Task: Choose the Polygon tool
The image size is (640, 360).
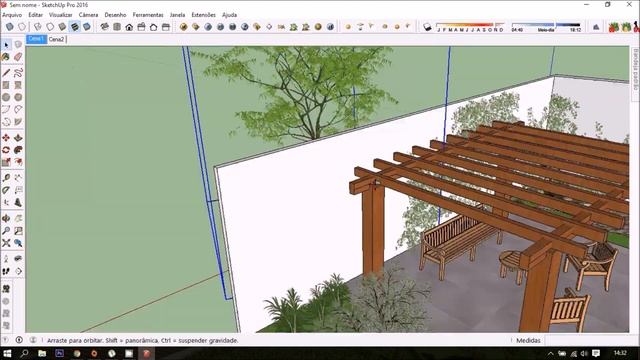Action: pyautogui.click(x=18, y=97)
